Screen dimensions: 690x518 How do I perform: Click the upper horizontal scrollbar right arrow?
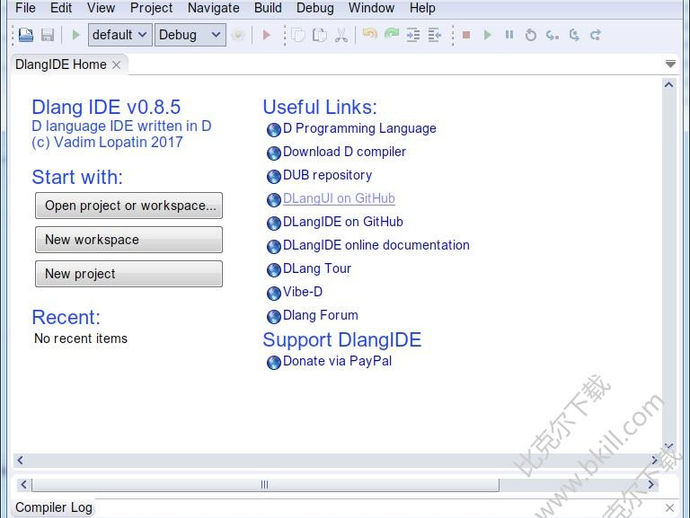654,460
